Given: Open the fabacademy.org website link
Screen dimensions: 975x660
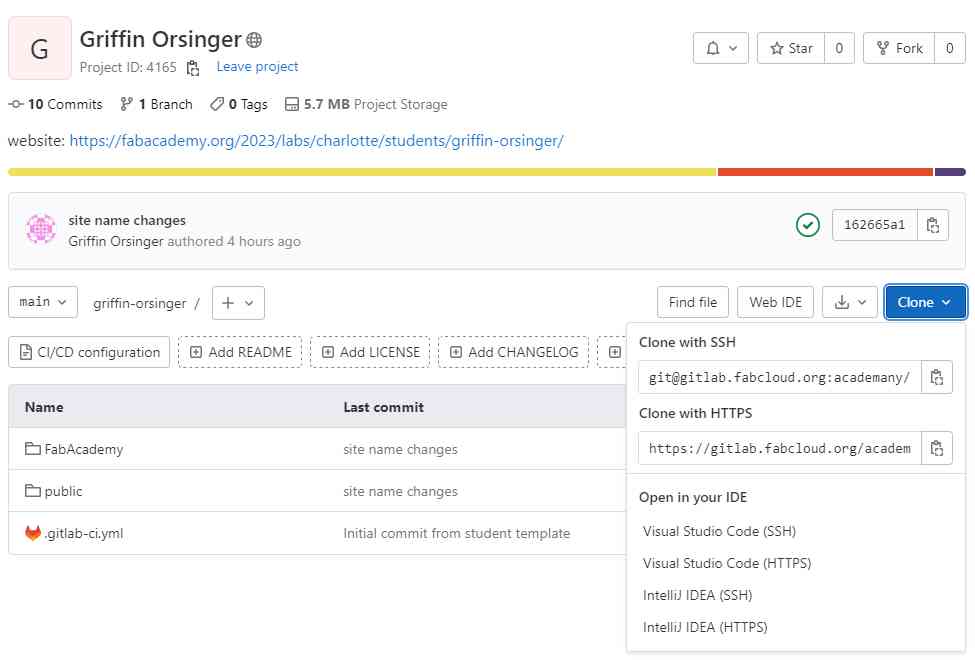Looking at the screenshot, I should (316, 140).
